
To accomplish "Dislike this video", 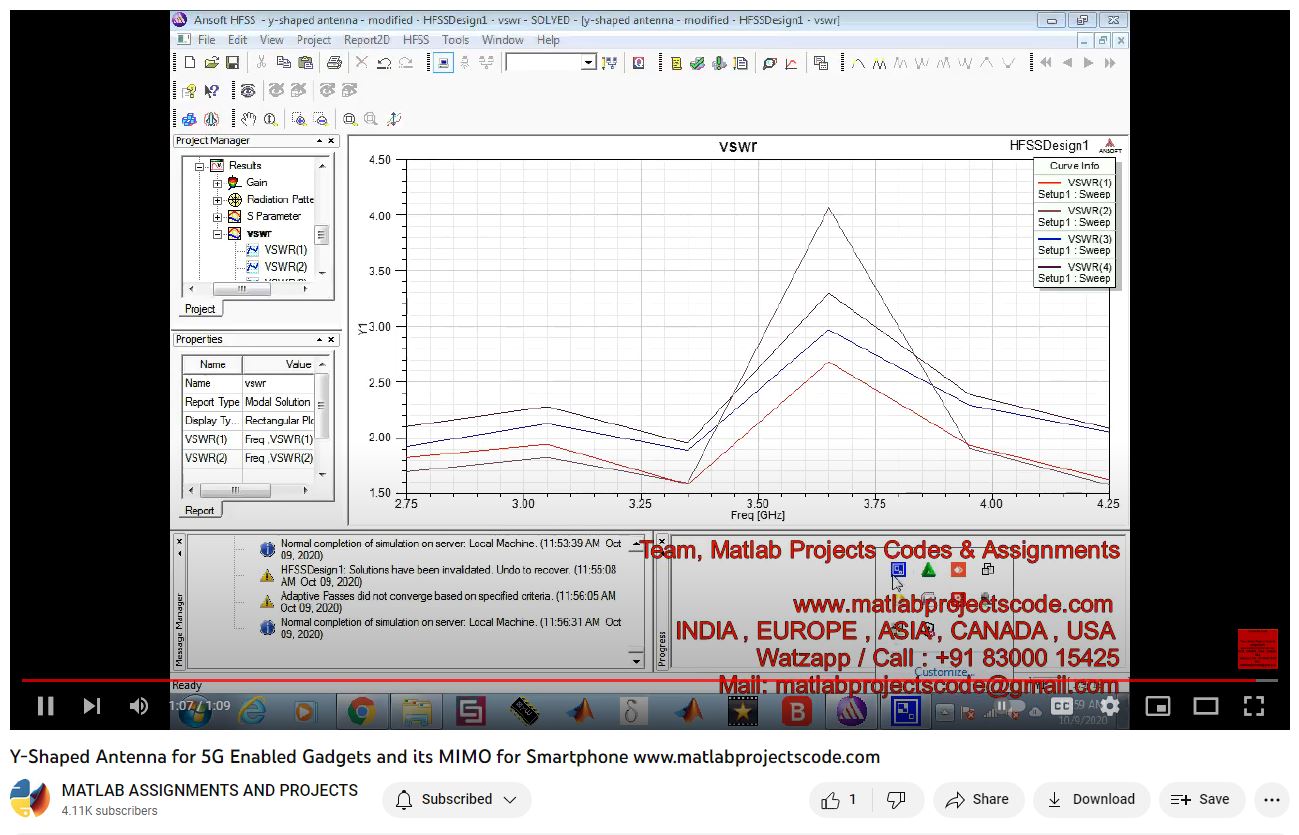I will click(897, 799).
